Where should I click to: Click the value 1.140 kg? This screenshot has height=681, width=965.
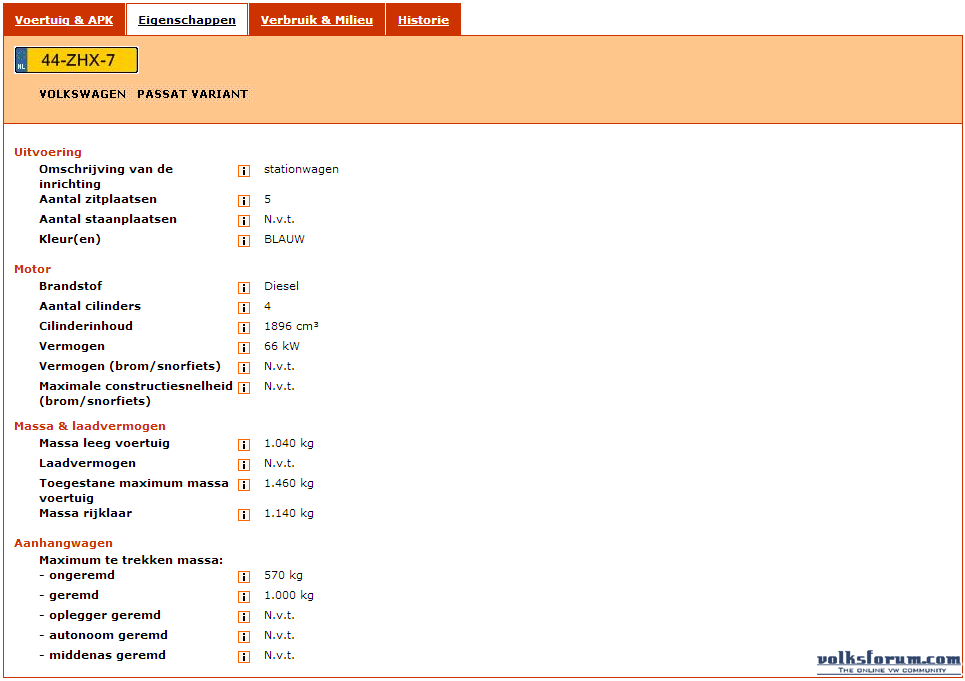pyautogui.click(x=289, y=513)
